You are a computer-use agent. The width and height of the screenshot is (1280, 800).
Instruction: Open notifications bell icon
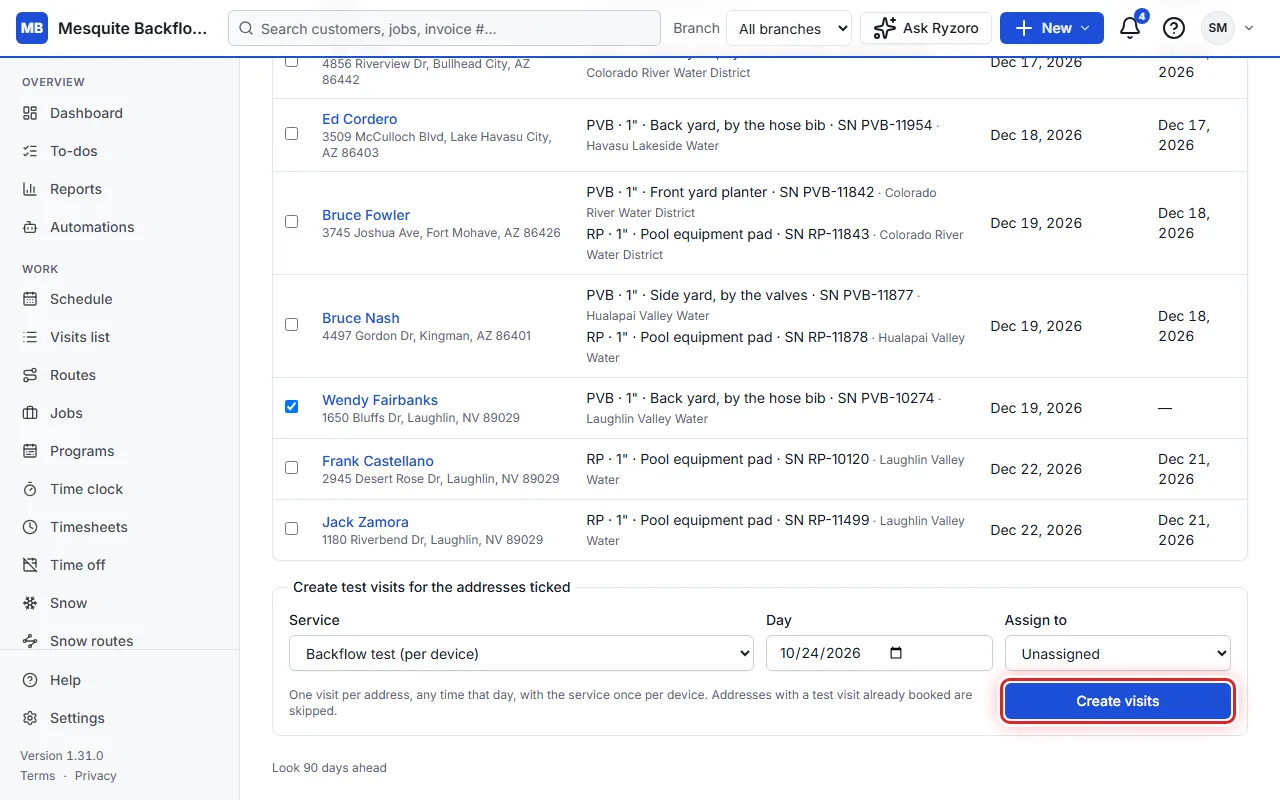pyautogui.click(x=1130, y=28)
